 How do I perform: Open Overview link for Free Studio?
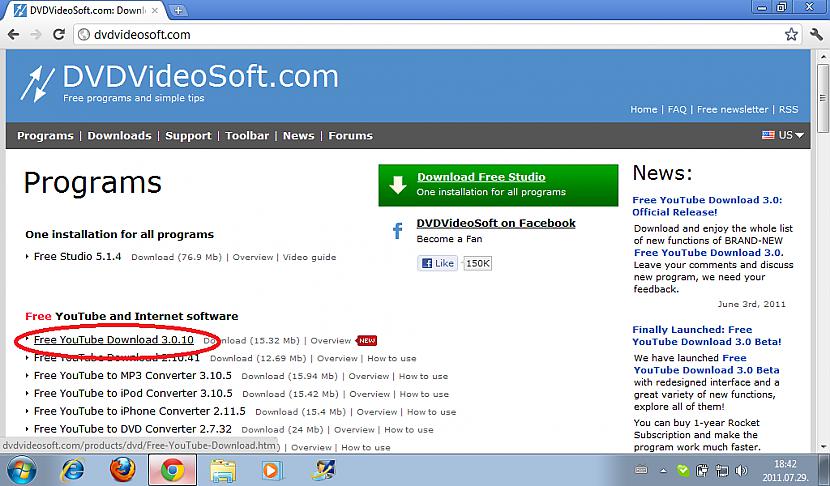coord(252,257)
